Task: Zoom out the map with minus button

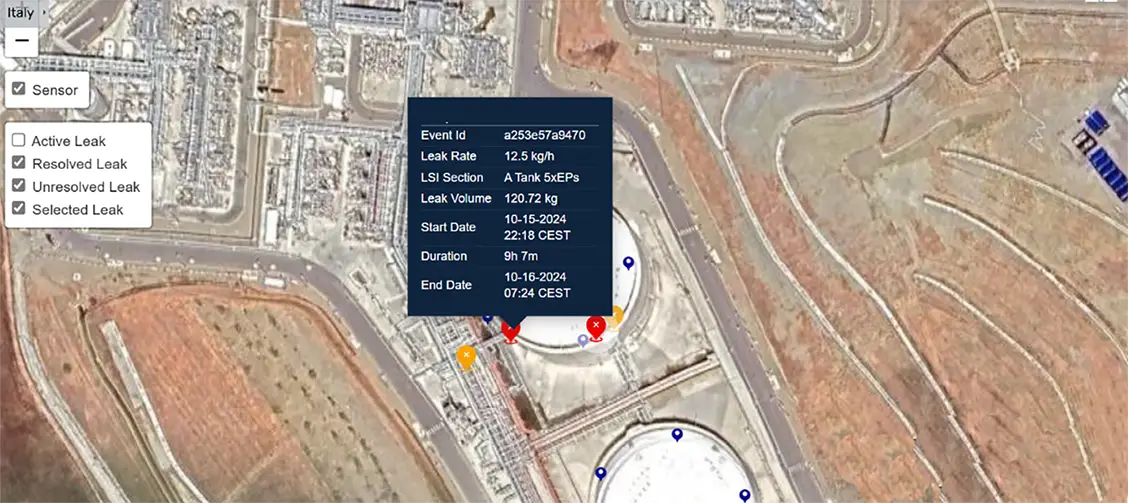Action: pyautogui.click(x=22, y=41)
